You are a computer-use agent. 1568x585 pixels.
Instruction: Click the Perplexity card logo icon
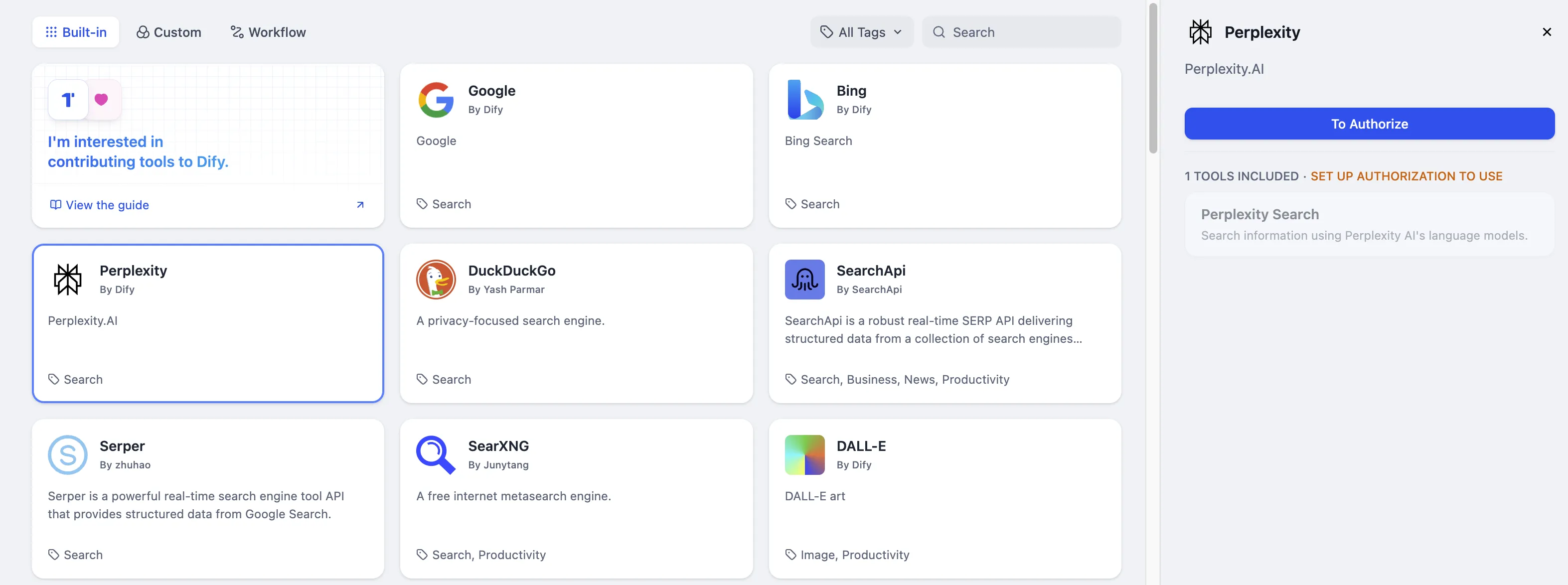click(68, 280)
